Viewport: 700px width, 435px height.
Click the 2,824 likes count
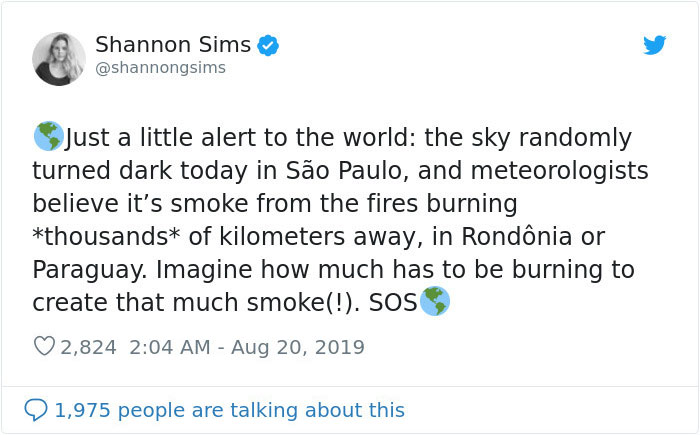click(x=88, y=347)
